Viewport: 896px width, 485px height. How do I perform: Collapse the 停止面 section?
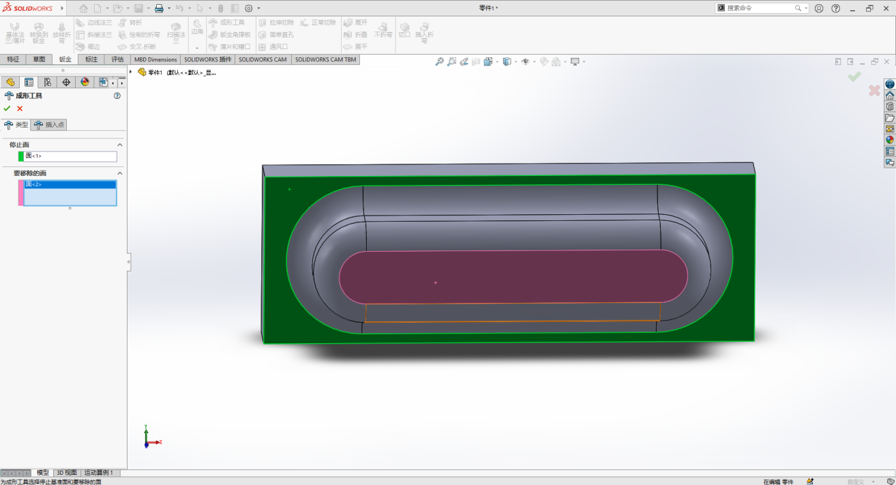(x=120, y=145)
